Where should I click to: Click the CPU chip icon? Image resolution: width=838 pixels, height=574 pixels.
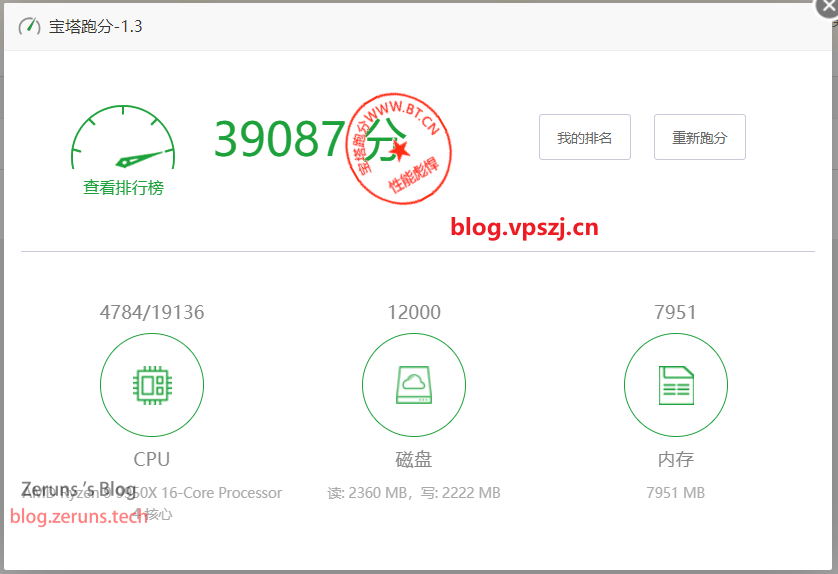(152, 385)
